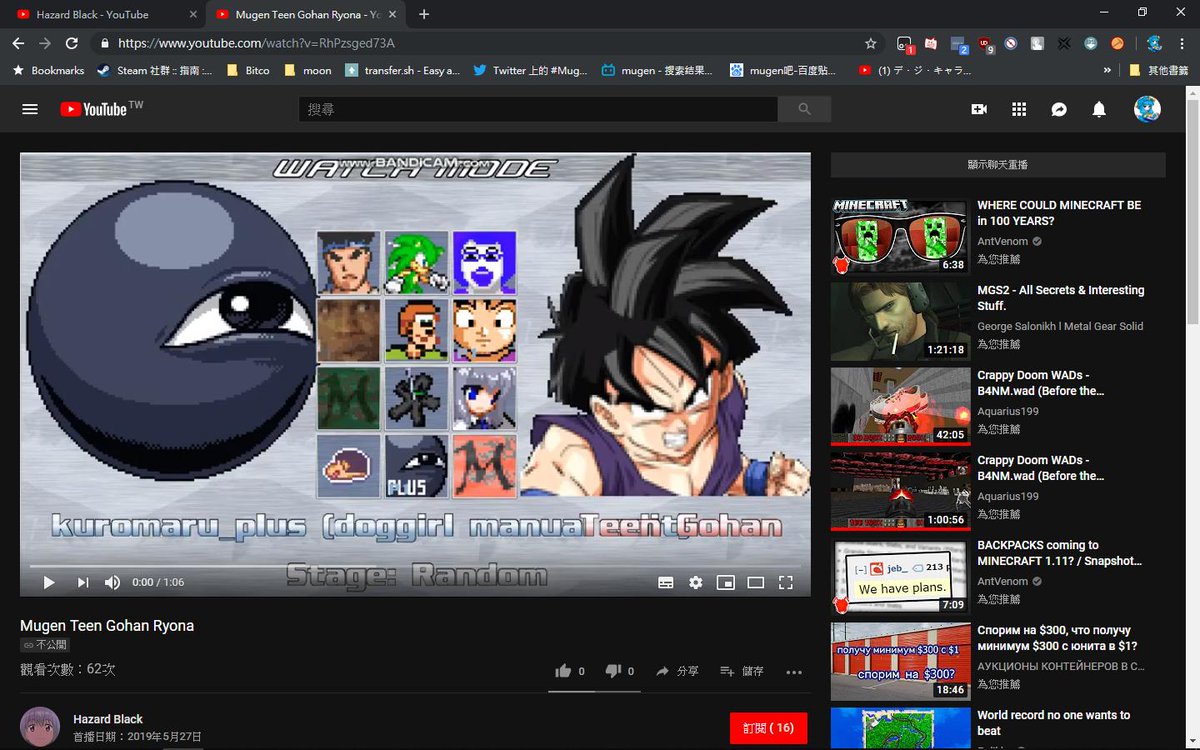Click the Hazard Black channel avatar

click(40, 727)
